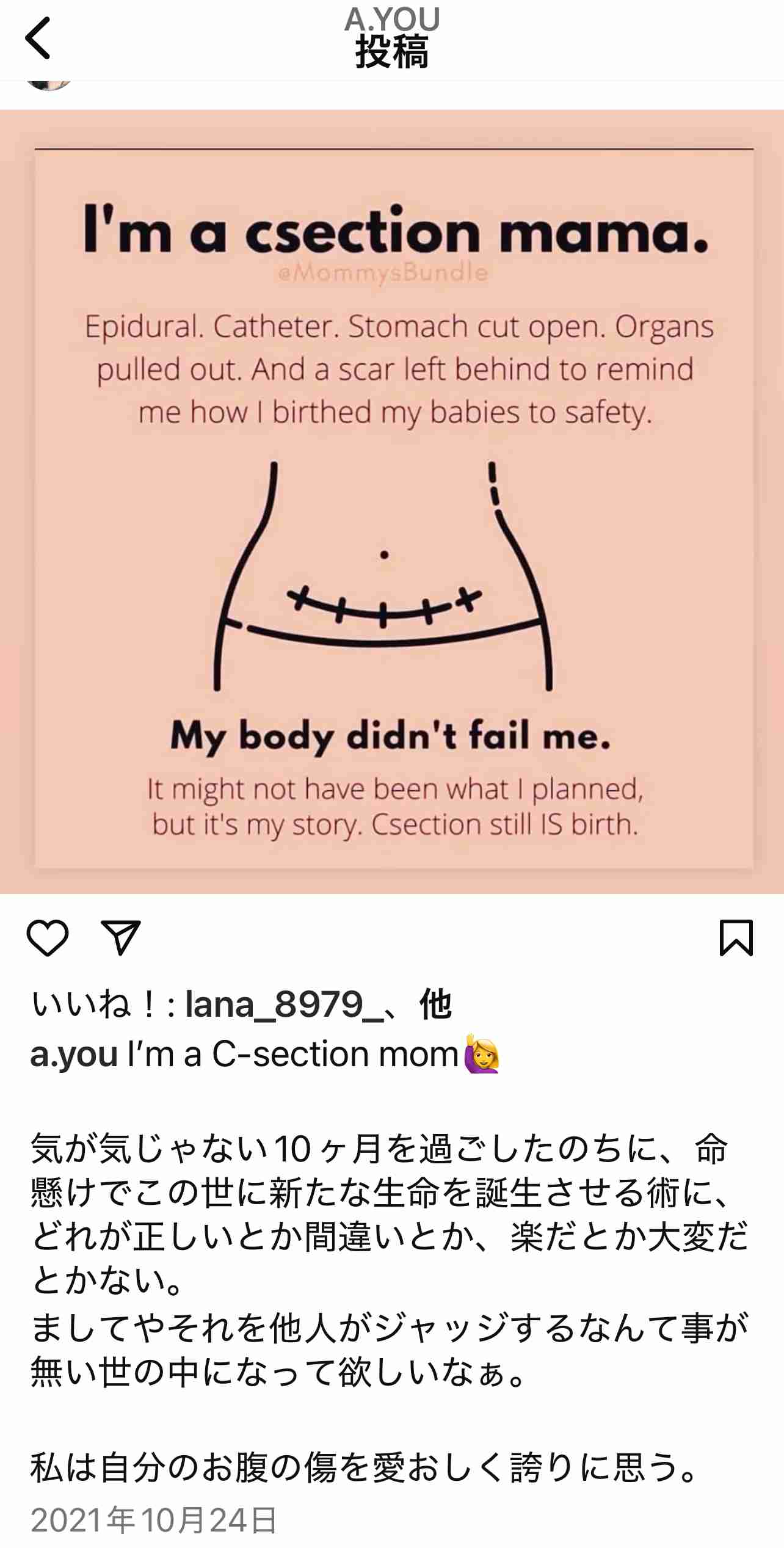Open lana_8979_ profile from likes
784x1548 pixels.
[285, 1005]
